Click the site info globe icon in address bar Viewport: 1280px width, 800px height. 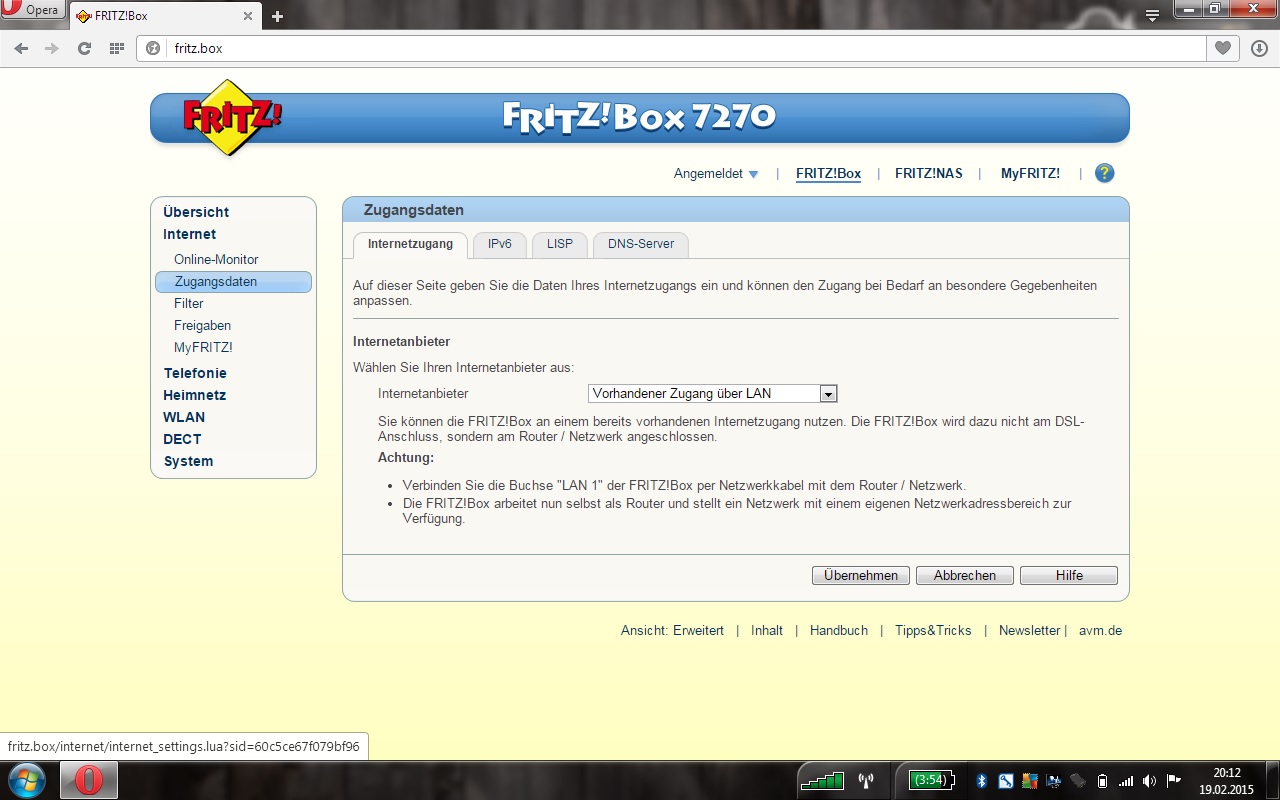(153, 48)
